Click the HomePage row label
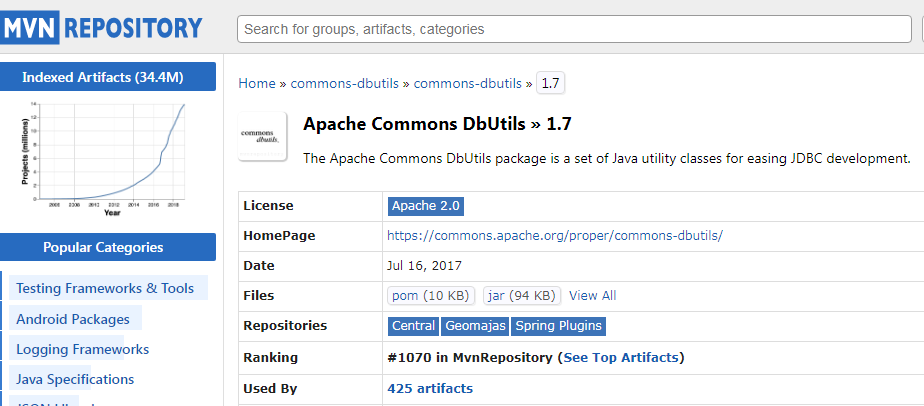The height and width of the screenshot is (406, 924). pyautogui.click(x=279, y=236)
